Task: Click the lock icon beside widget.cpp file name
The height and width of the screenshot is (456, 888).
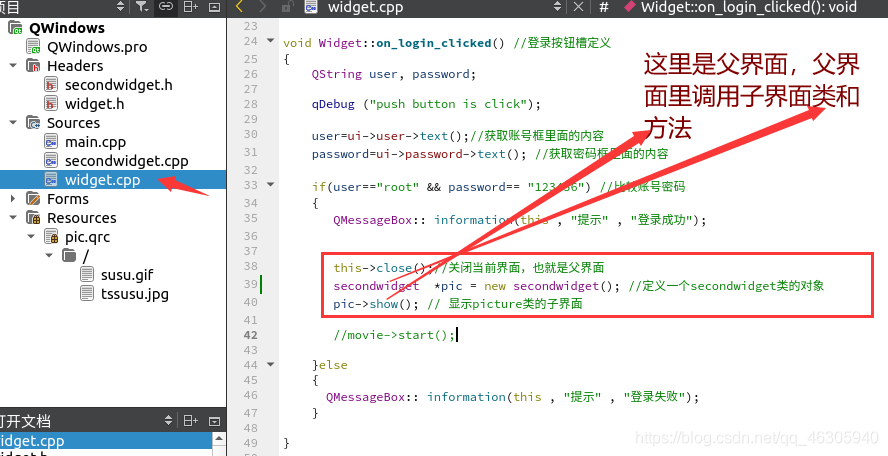Action: (x=288, y=6)
